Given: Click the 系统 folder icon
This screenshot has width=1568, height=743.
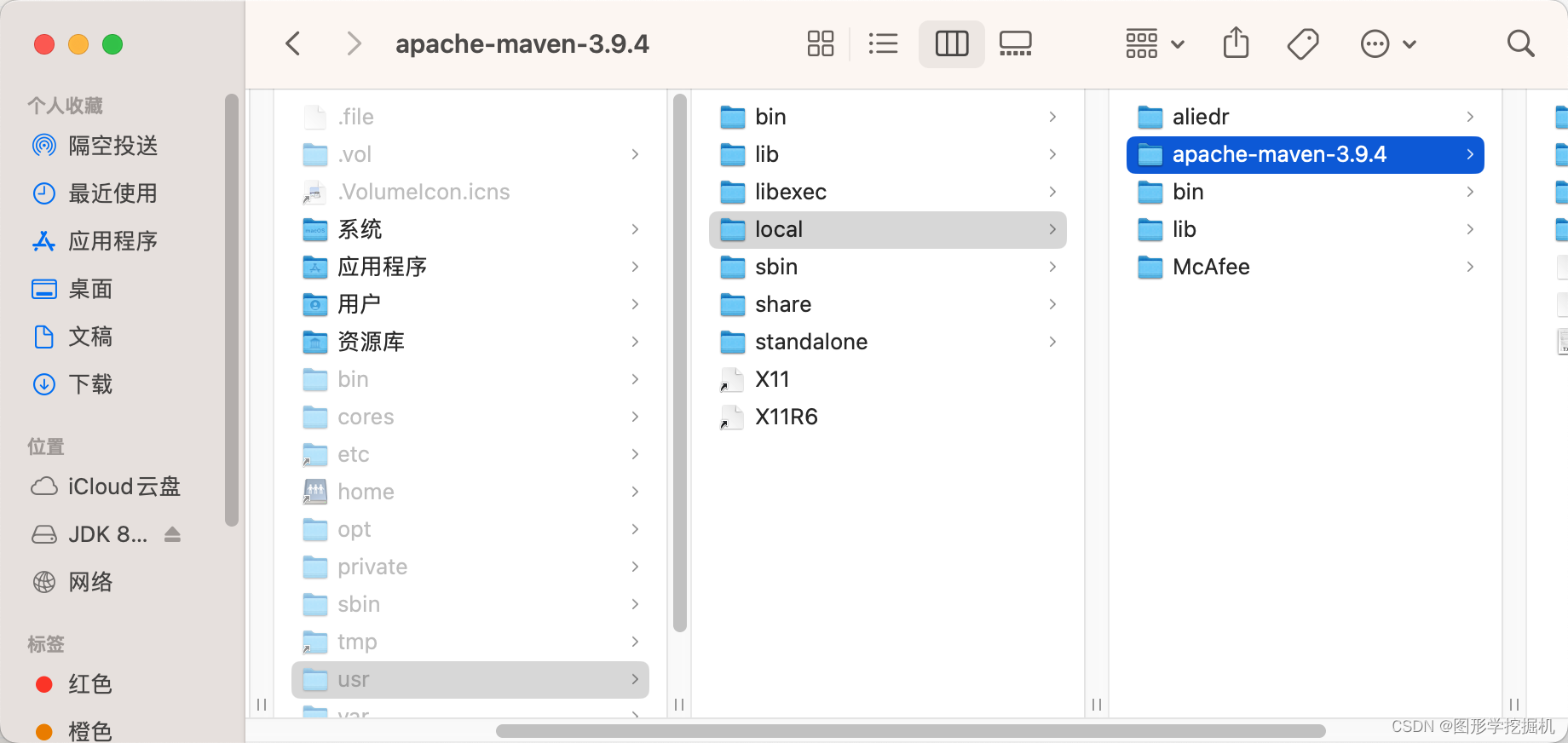Looking at the screenshot, I should click(x=315, y=229).
